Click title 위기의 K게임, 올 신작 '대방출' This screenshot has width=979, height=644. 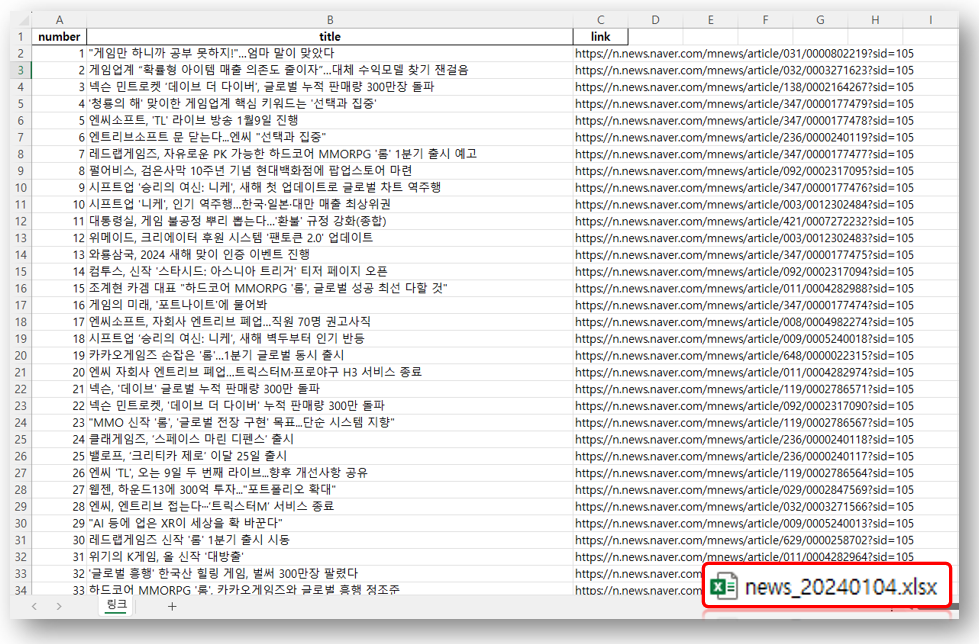pyautogui.click(x=166, y=557)
